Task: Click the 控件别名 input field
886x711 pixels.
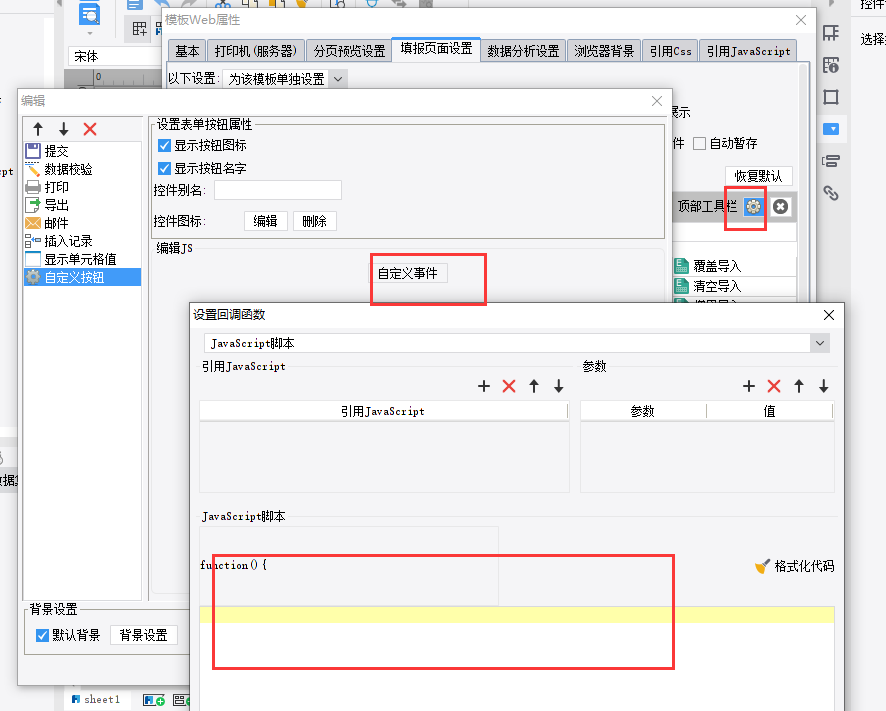Action: (x=278, y=190)
